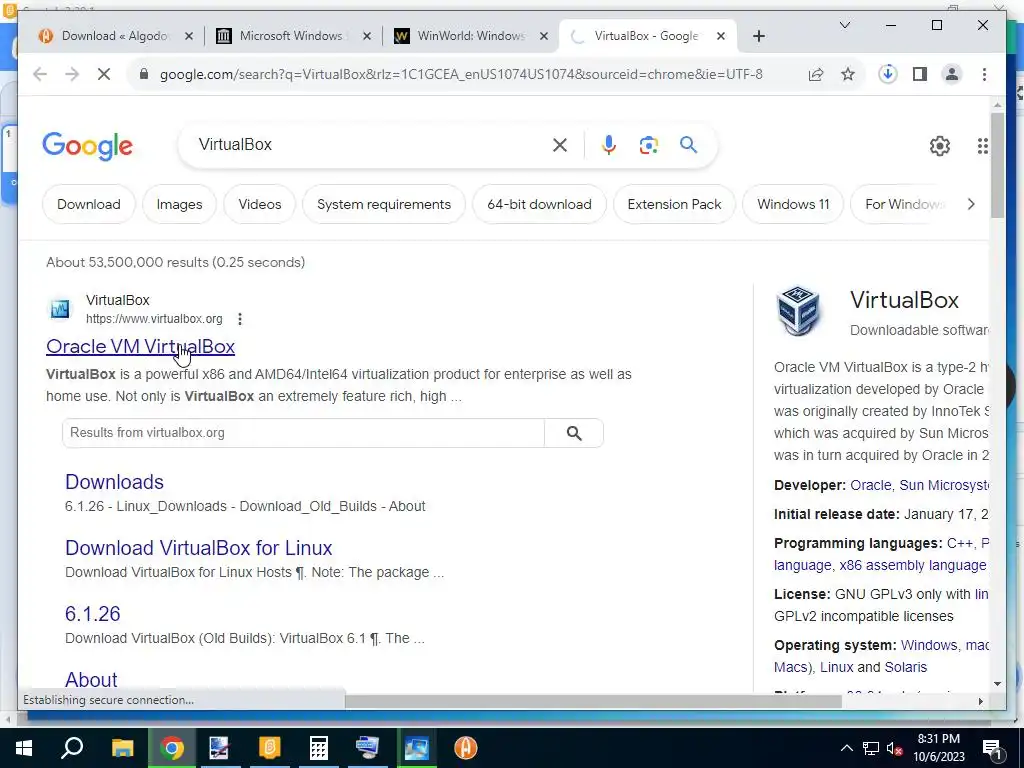This screenshot has width=1024, height=768.
Task: Open the x86 assembly language link
Action: tap(913, 565)
